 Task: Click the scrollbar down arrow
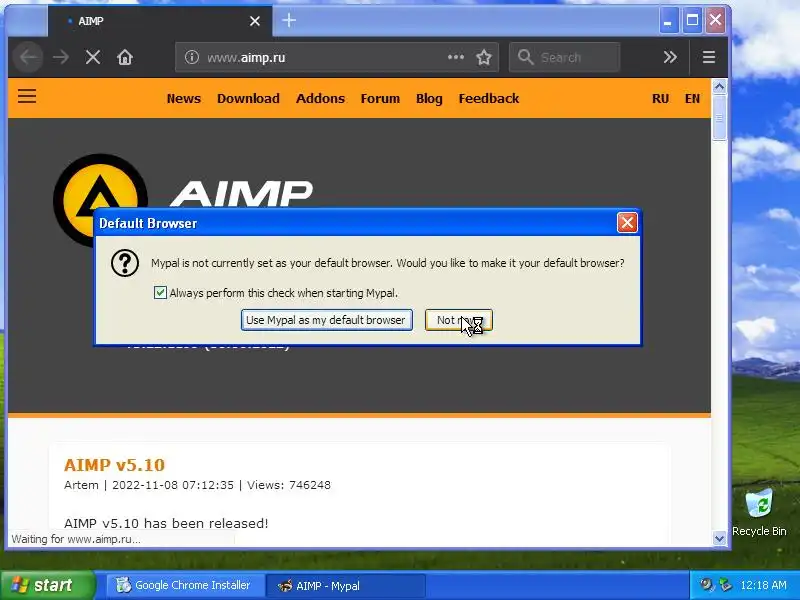719,538
